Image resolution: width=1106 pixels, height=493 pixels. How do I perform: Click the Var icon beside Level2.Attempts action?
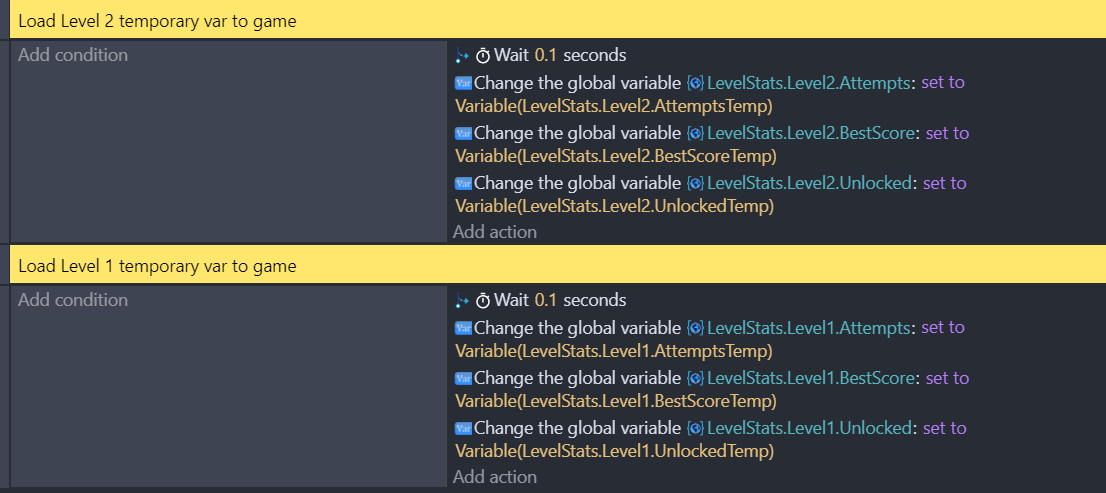point(463,83)
